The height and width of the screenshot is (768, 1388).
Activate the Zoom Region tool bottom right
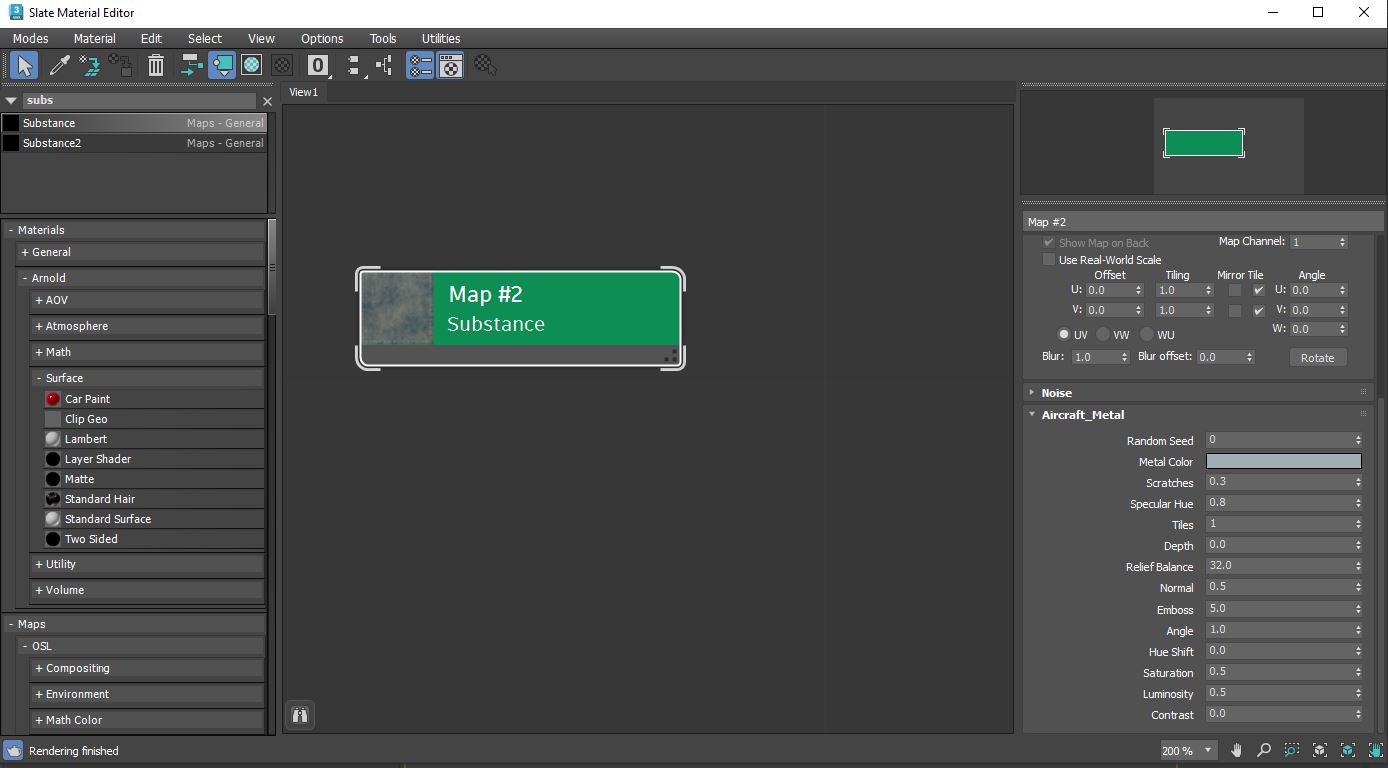point(1291,749)
